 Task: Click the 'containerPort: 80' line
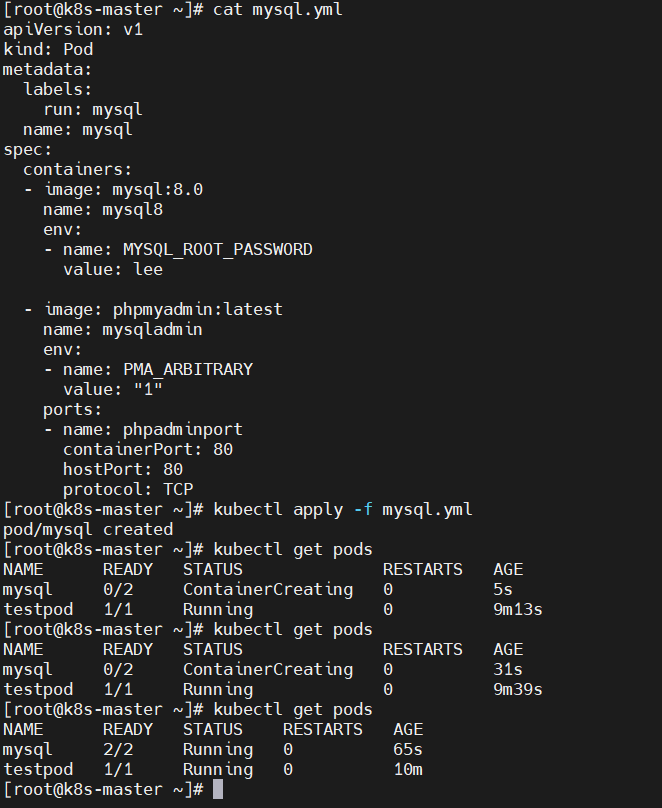tap(148, 449)
